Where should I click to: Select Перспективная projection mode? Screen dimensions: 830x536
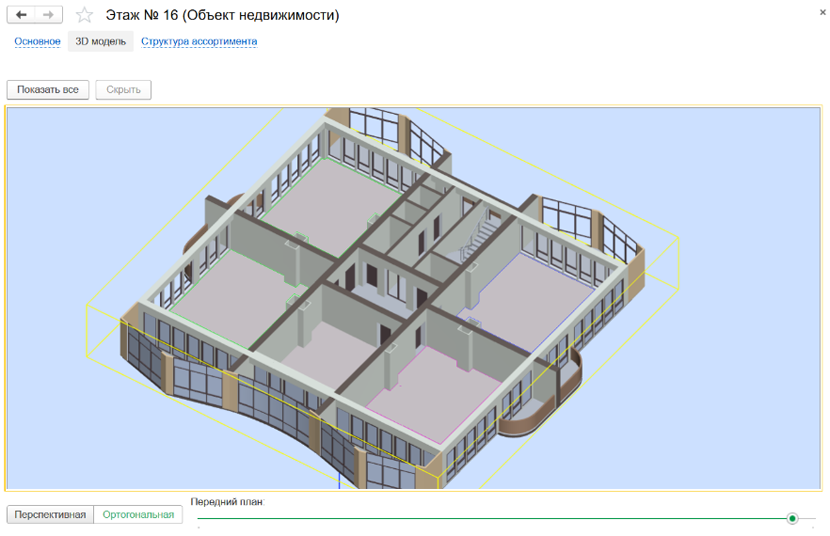[50, 514]
